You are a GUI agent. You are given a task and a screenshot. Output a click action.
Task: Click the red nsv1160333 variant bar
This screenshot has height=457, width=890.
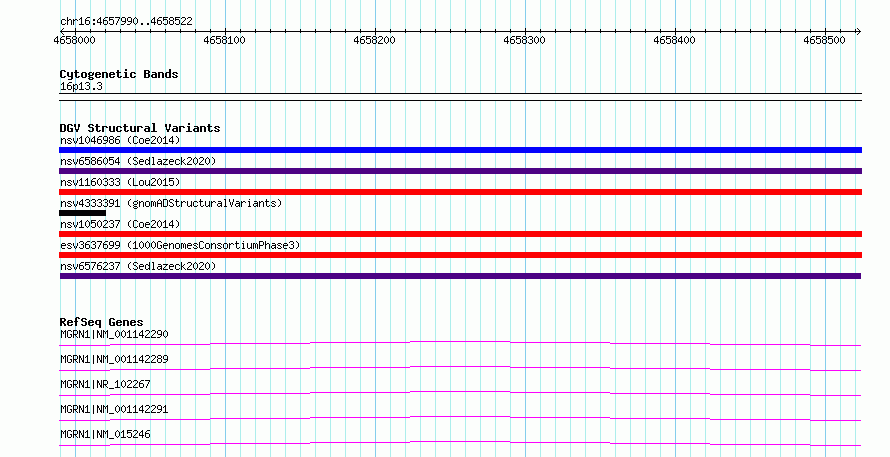tap(460, 192)
